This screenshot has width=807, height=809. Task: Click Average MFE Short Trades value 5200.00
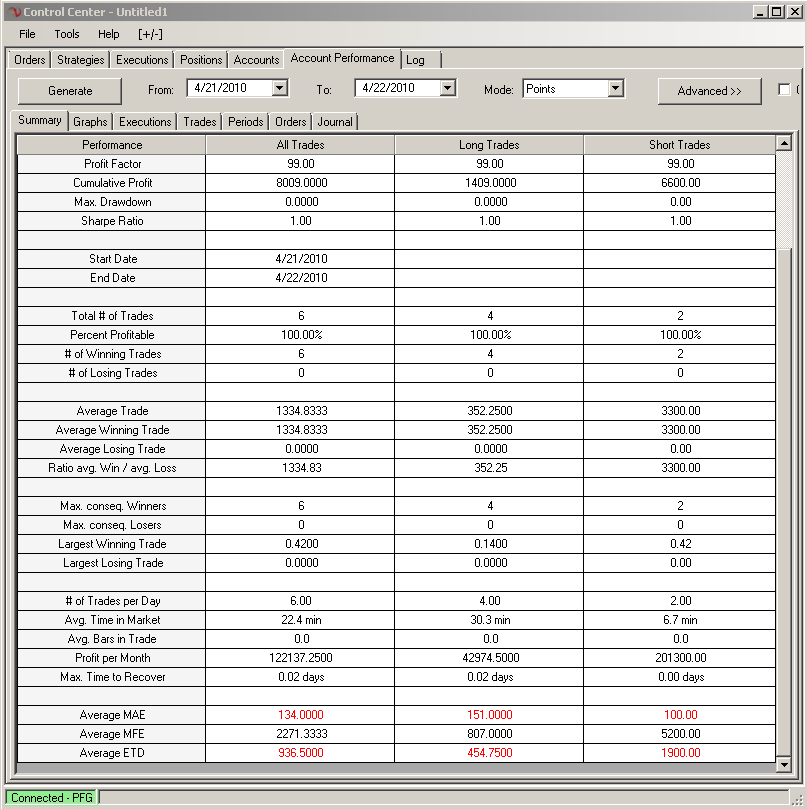(x=681, y=734)
